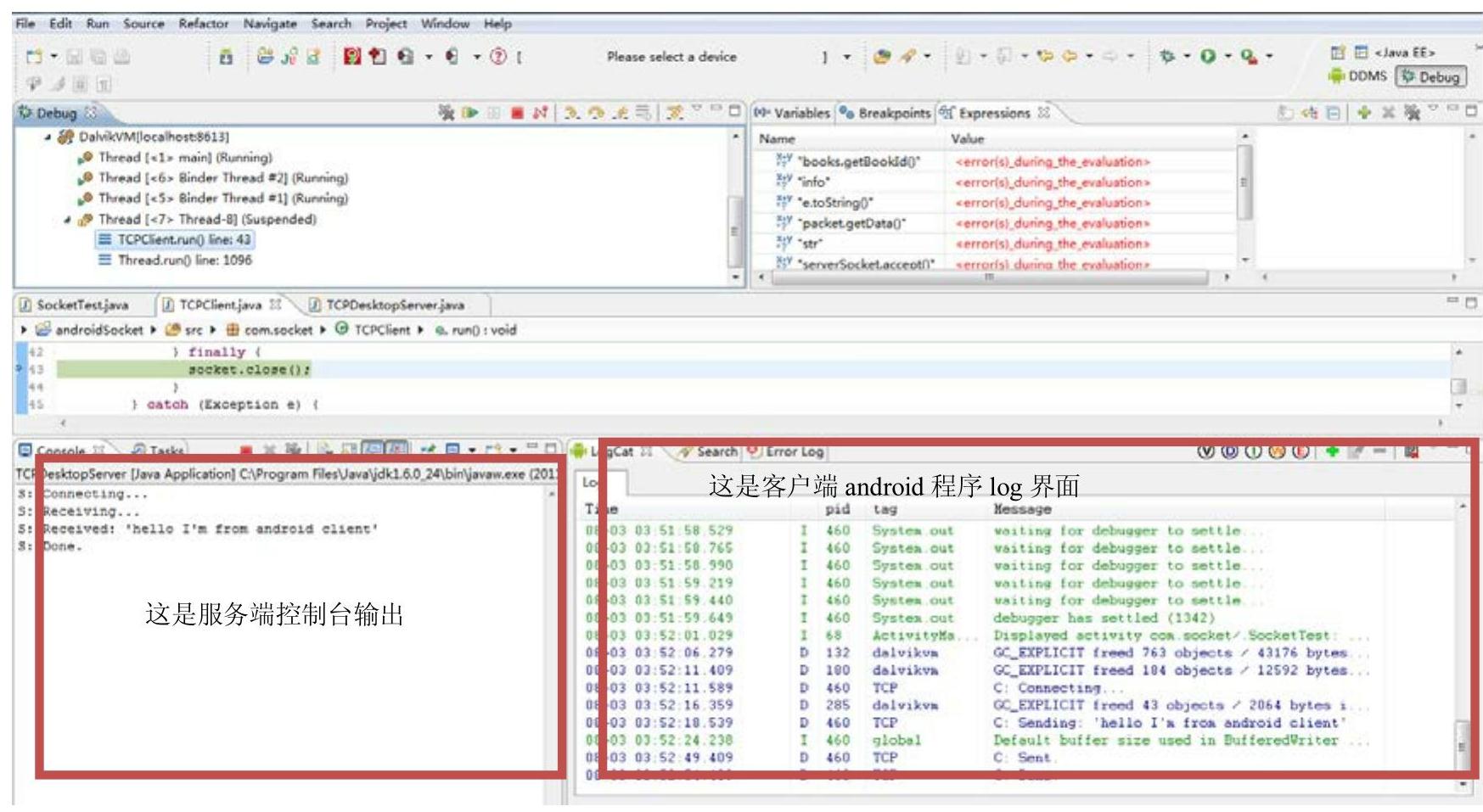
Task: Toggle Use Step Filters in Debug toolbar
Action: [x=675, y=113]
